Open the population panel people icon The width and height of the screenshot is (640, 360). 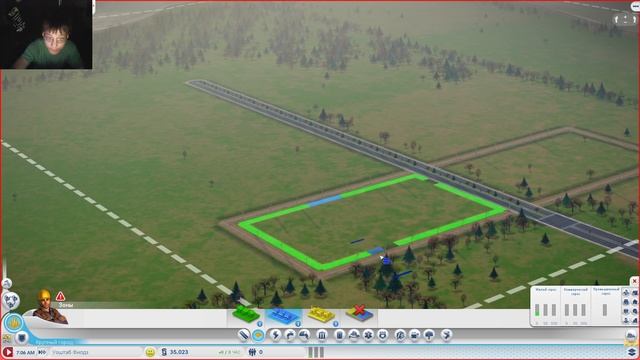coord(252,352)
